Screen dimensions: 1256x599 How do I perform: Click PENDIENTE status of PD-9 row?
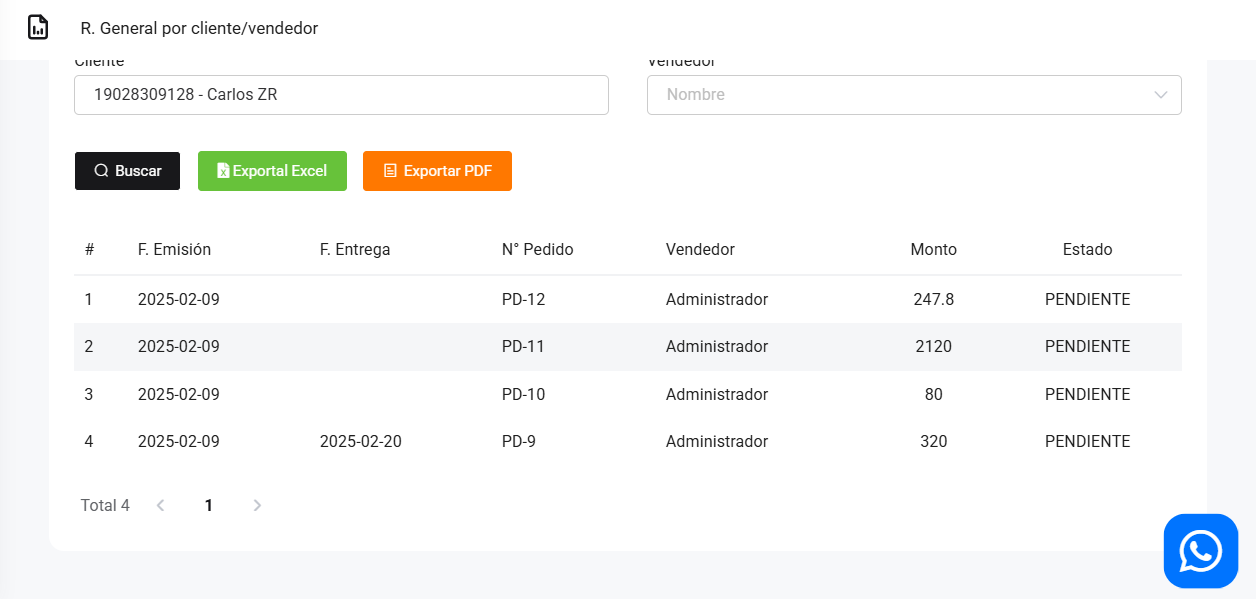(1087, 442)
